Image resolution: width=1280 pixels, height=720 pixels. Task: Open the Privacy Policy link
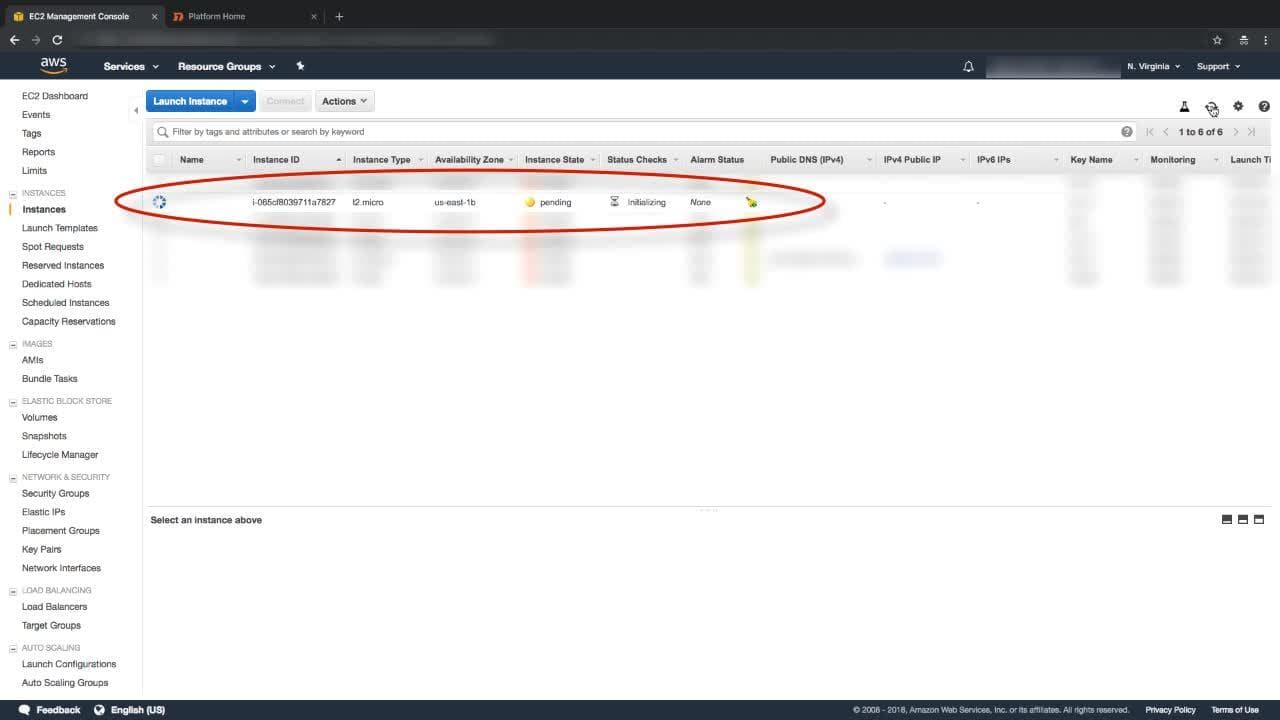1170,710
